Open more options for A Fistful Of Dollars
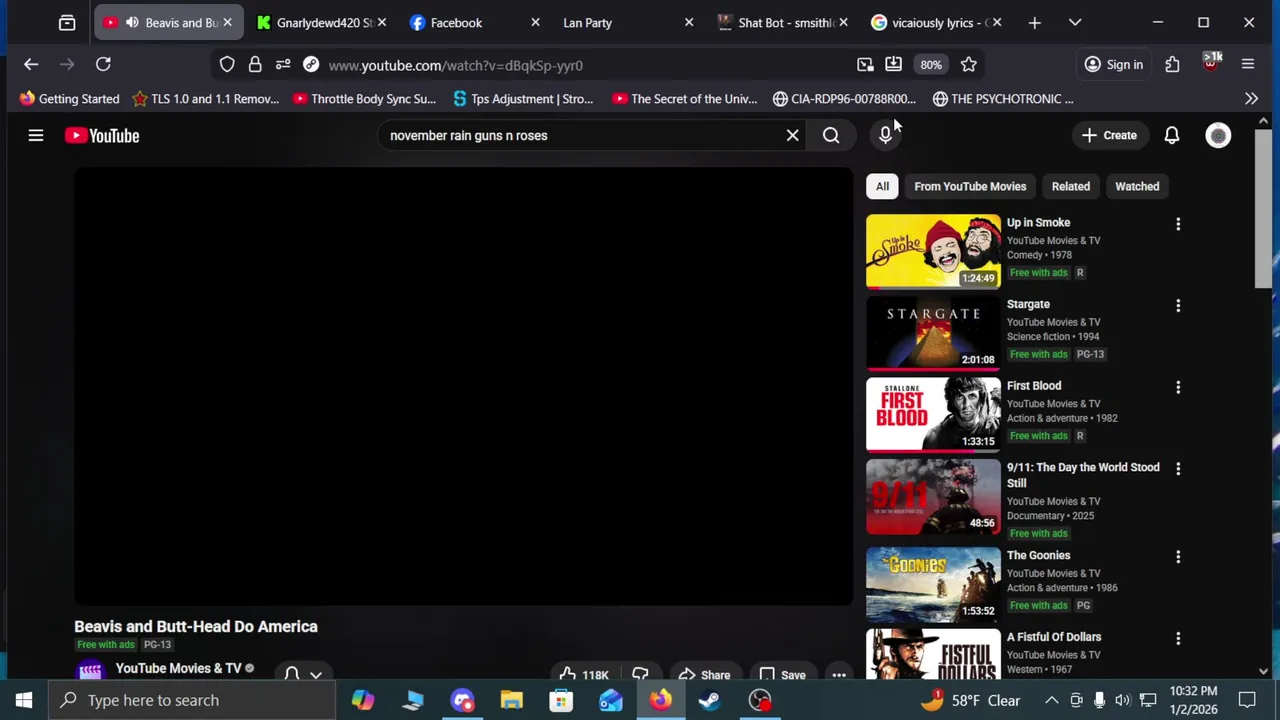This screenshot has width=1280, height=720. point(1178,638)
